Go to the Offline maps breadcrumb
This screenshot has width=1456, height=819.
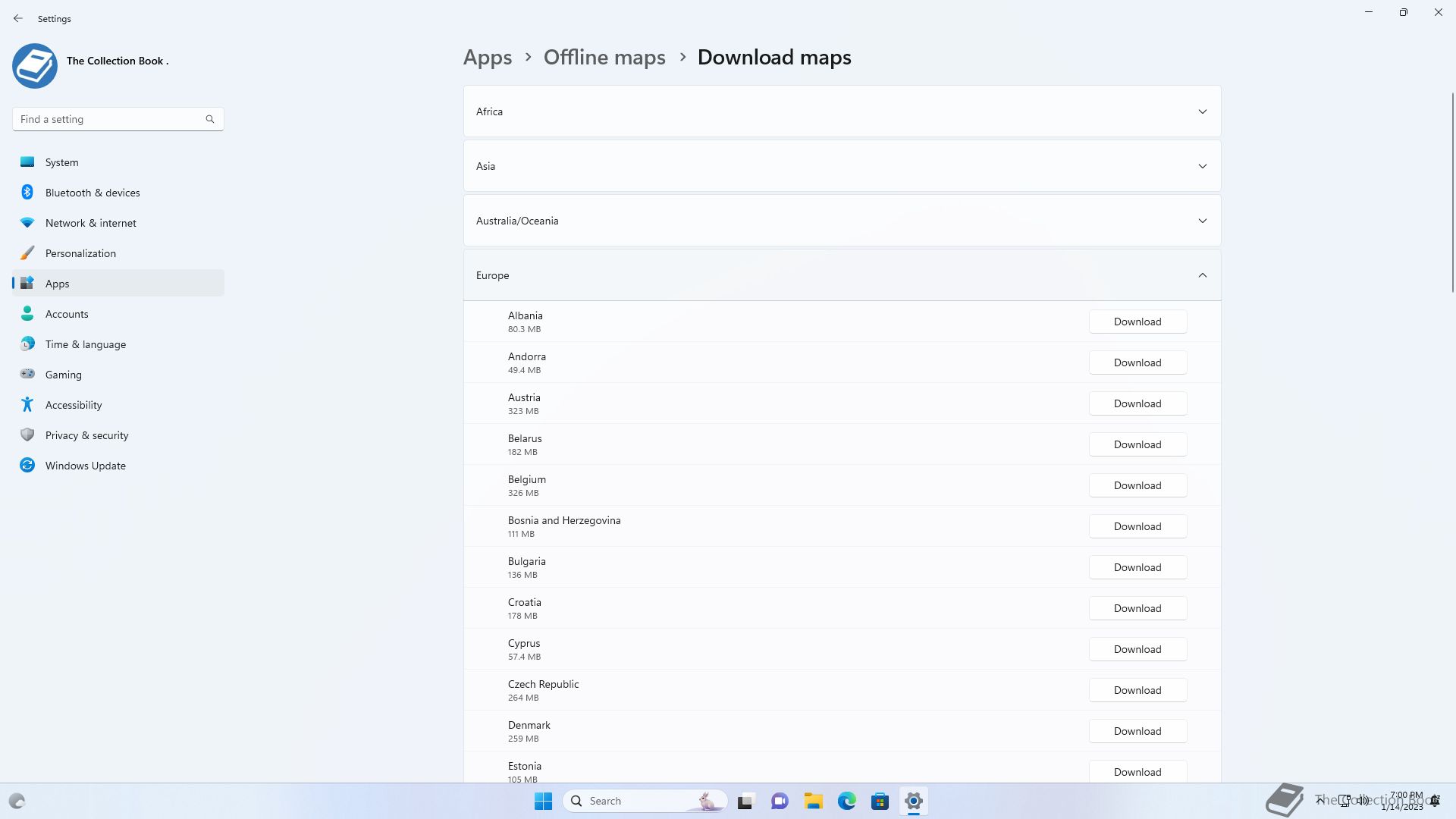604,58
